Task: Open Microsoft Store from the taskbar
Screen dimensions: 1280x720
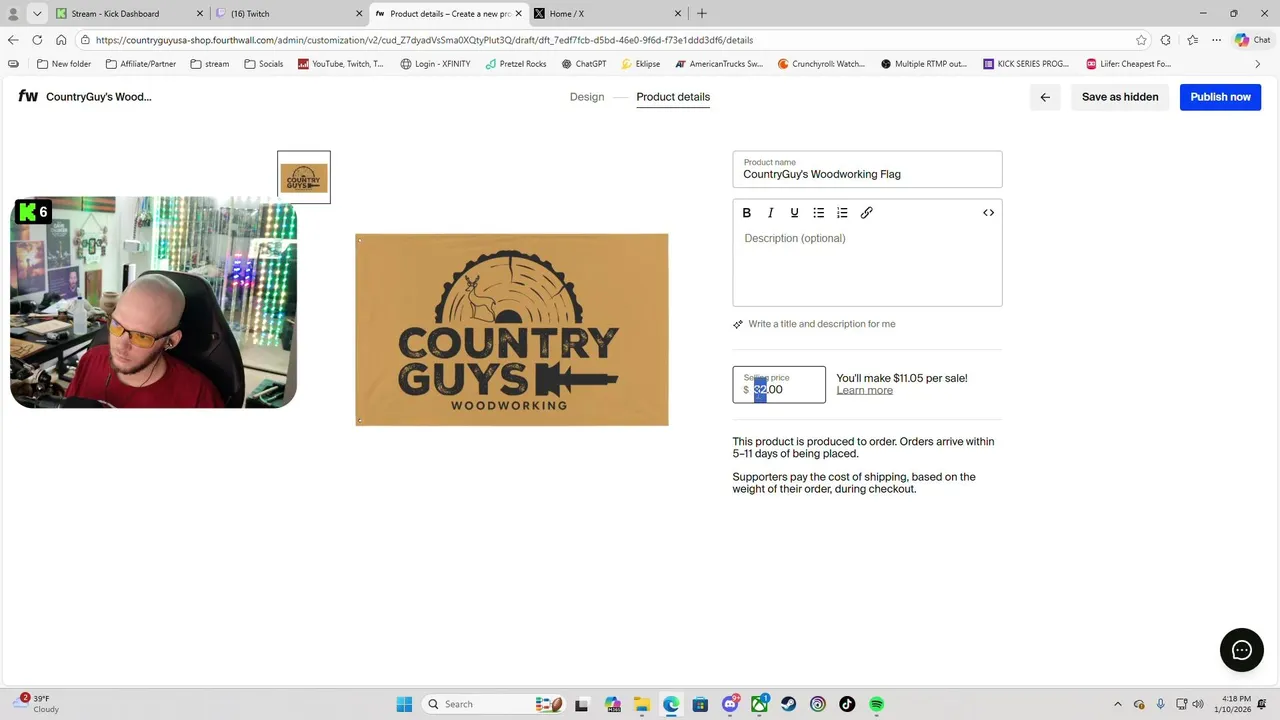Action: [x=700, y=704]
